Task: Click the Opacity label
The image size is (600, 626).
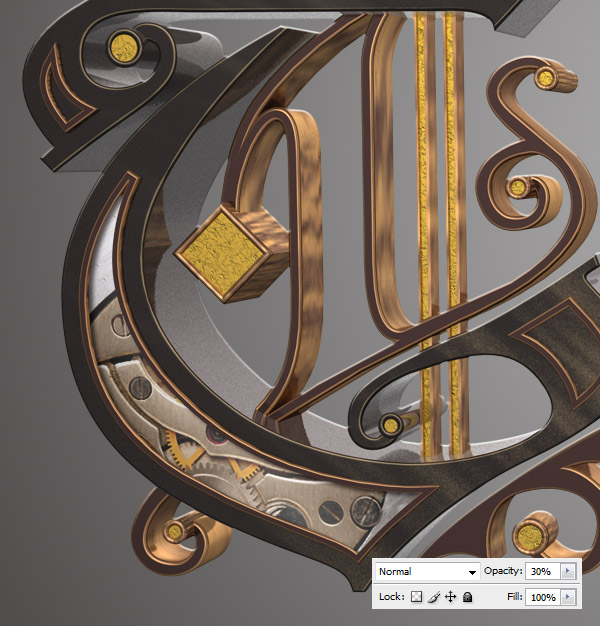Action: pos(503,571)
